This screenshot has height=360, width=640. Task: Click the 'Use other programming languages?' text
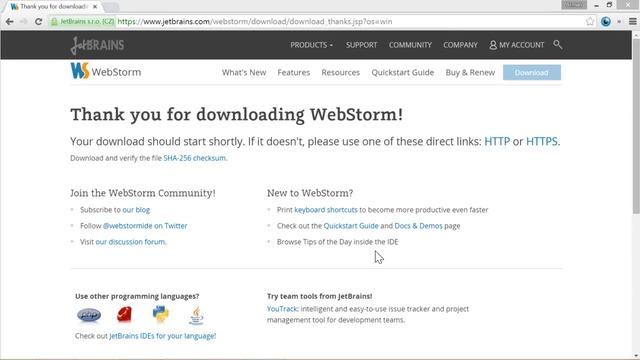[137, 296]
